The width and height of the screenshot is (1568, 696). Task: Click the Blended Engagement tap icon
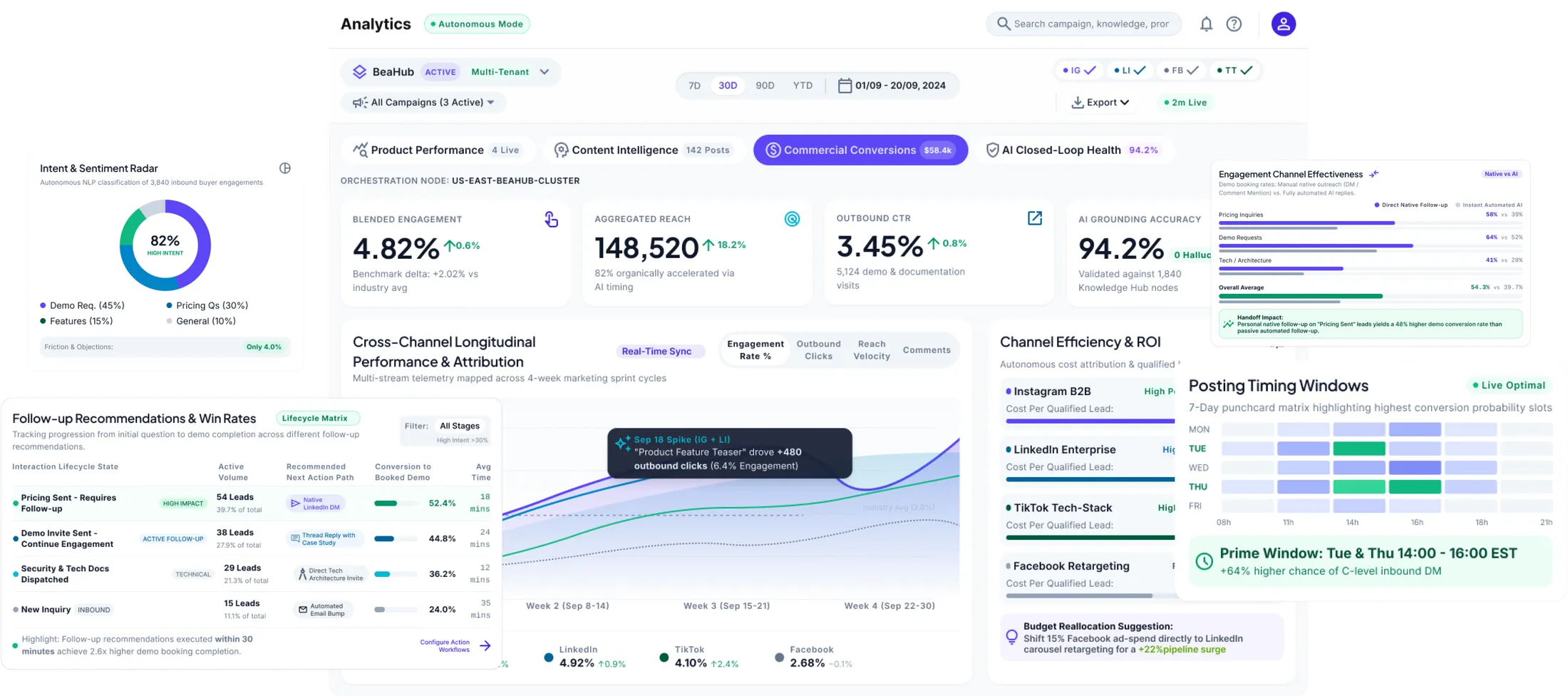tap(551, 219)
